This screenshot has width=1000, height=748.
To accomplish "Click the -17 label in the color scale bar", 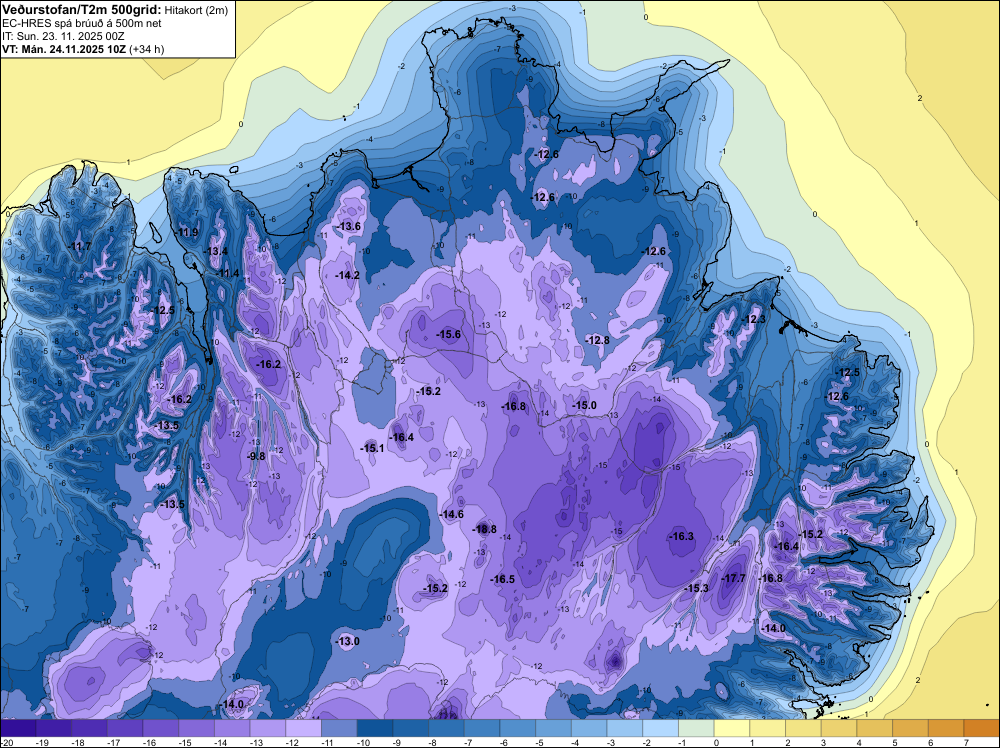I will (x=114, y=742).
